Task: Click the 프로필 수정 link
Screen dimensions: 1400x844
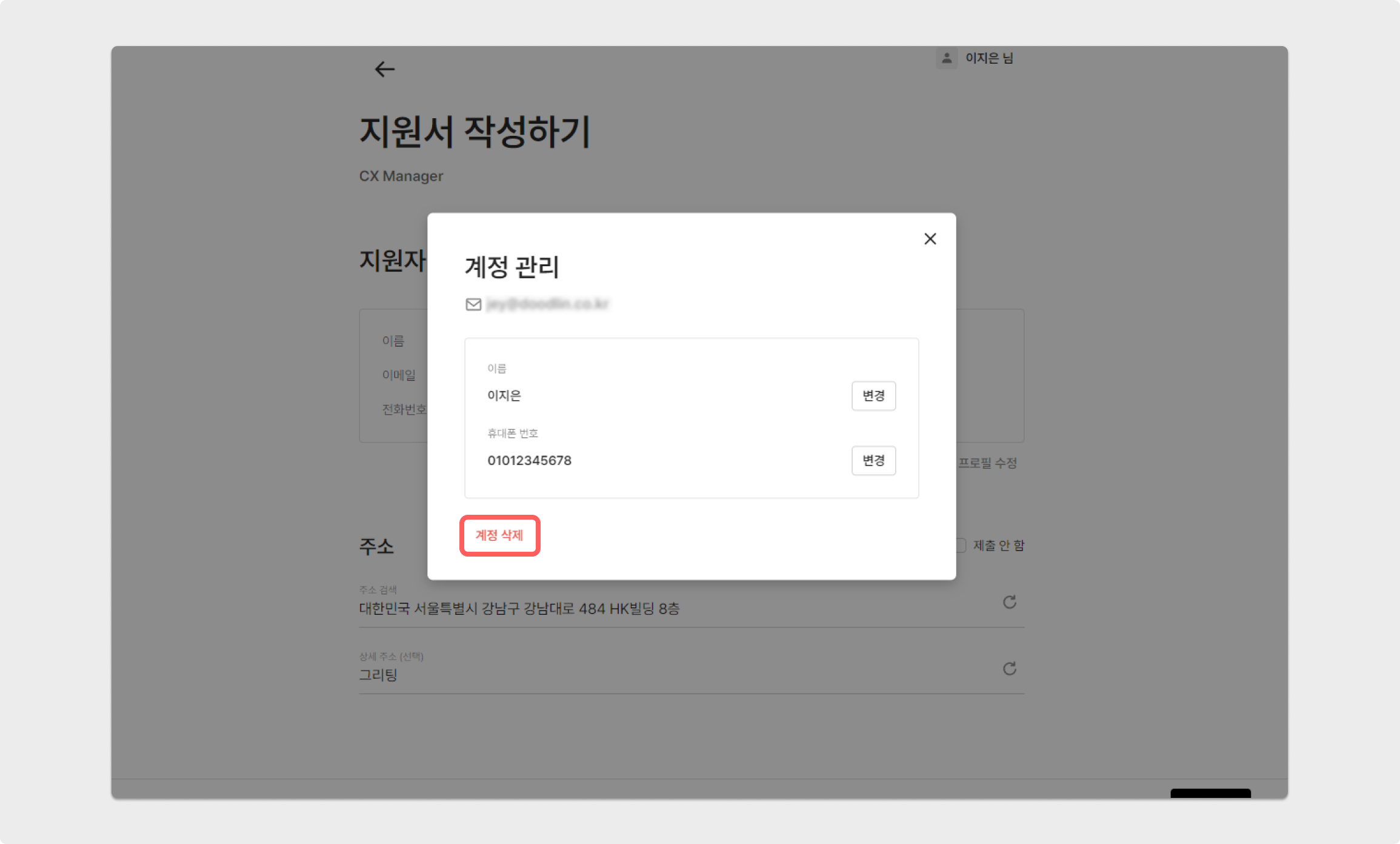Action: 987,463
